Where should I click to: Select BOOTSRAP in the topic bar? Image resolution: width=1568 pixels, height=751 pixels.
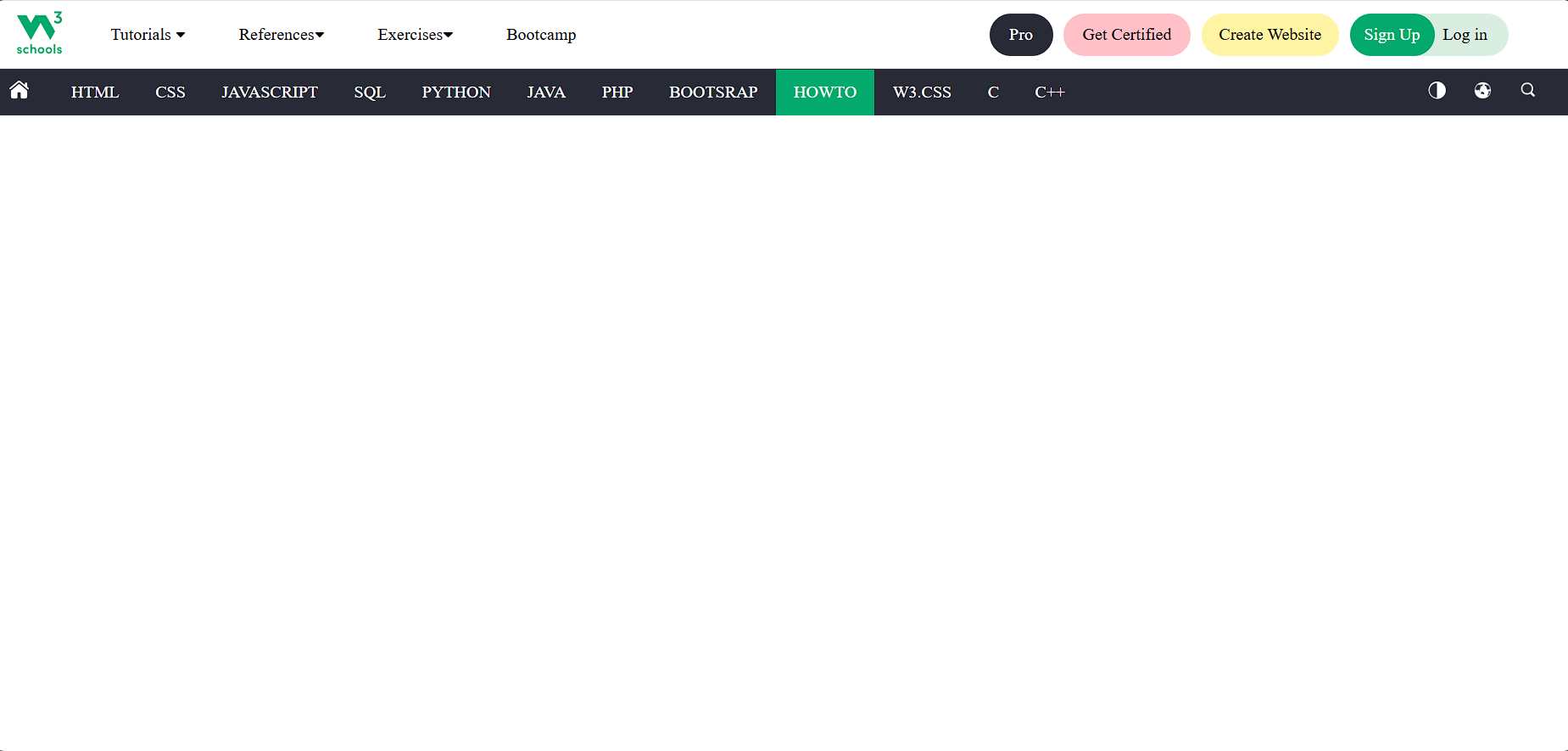tap(713, 92)
